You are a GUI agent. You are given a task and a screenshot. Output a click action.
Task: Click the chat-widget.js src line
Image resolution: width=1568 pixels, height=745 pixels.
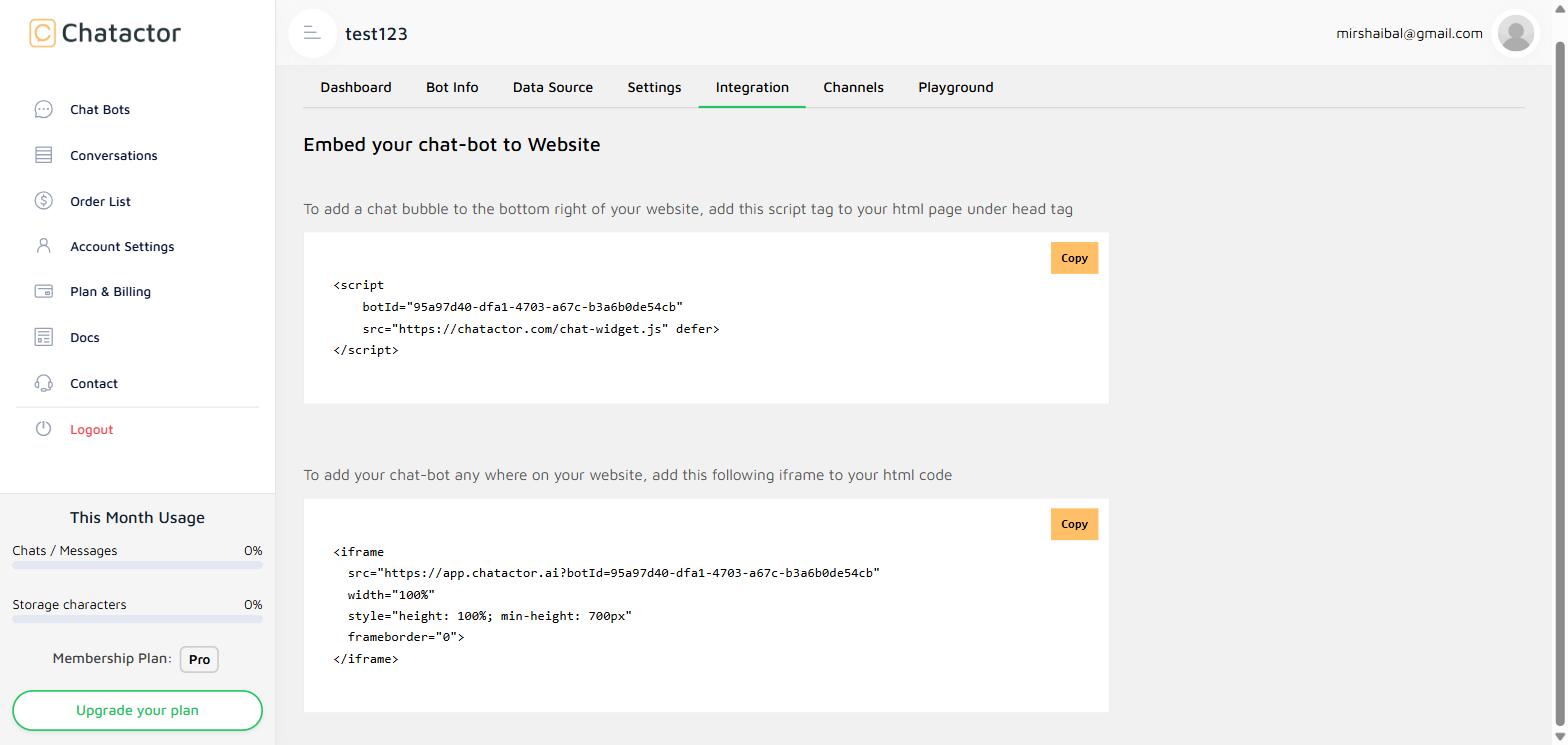541,329
